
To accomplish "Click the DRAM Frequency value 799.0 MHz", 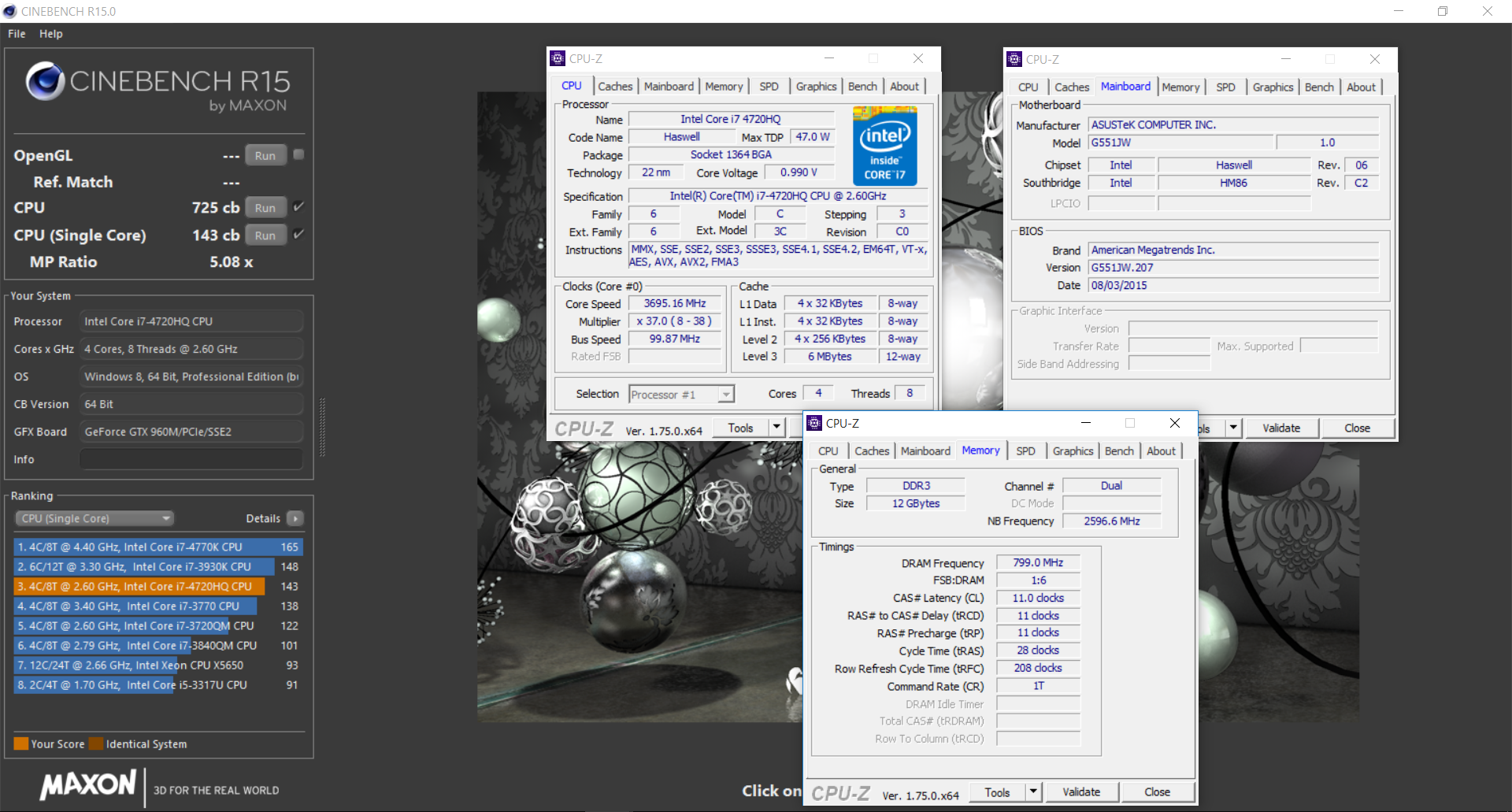I will [1038, 562].
